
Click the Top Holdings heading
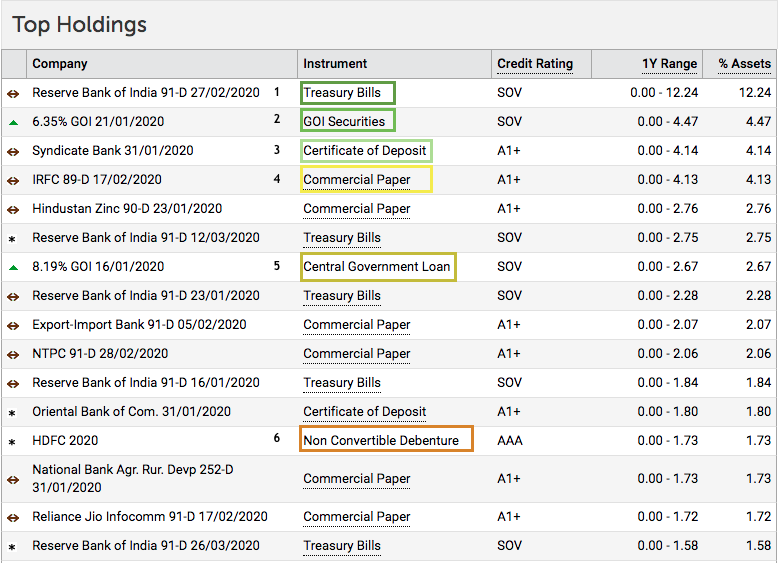tap(79, 25)
